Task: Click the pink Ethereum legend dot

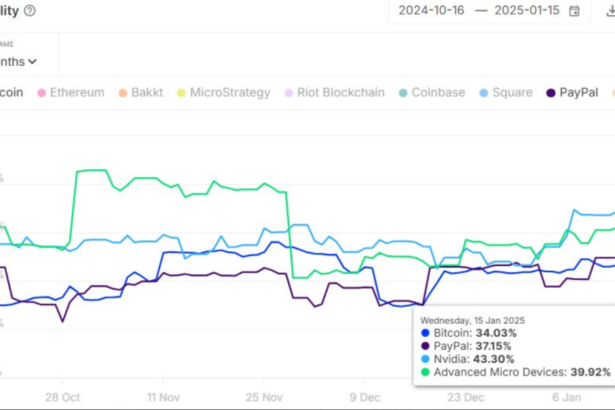Action: [x=42, y=93]
